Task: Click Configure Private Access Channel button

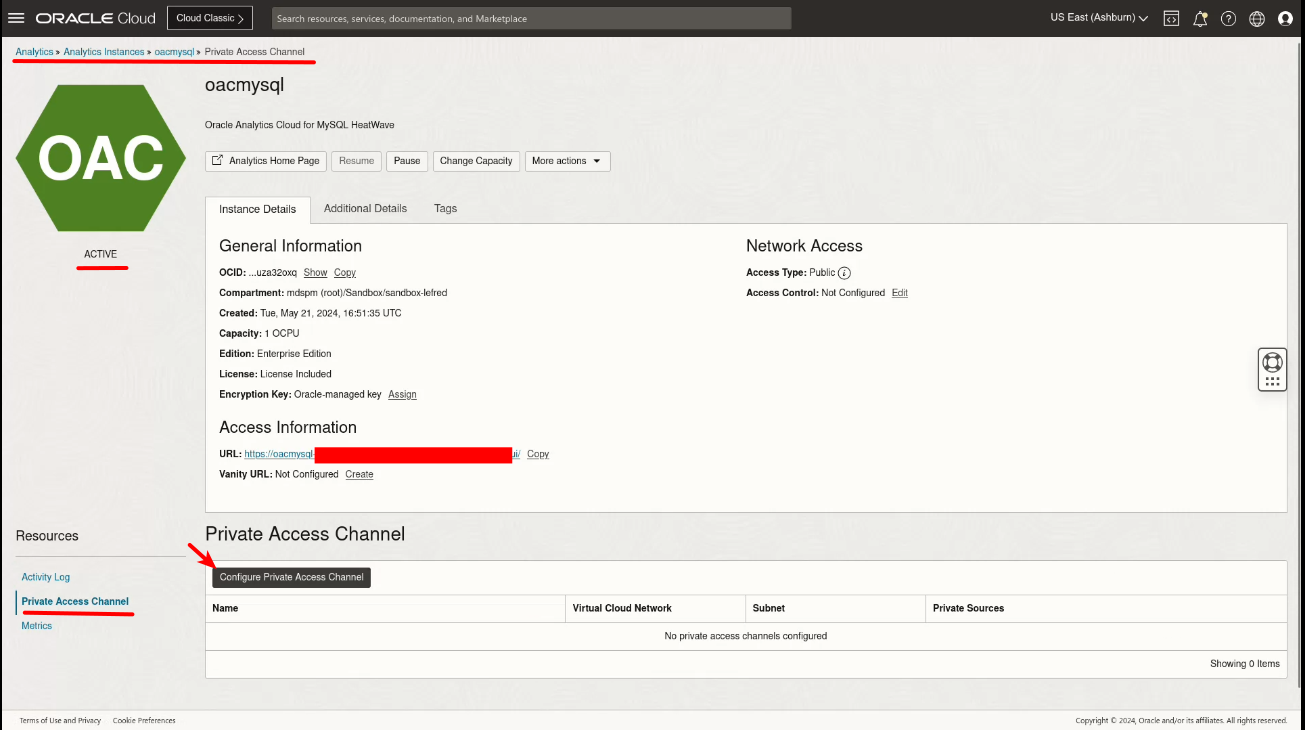Action: (291, 577)
